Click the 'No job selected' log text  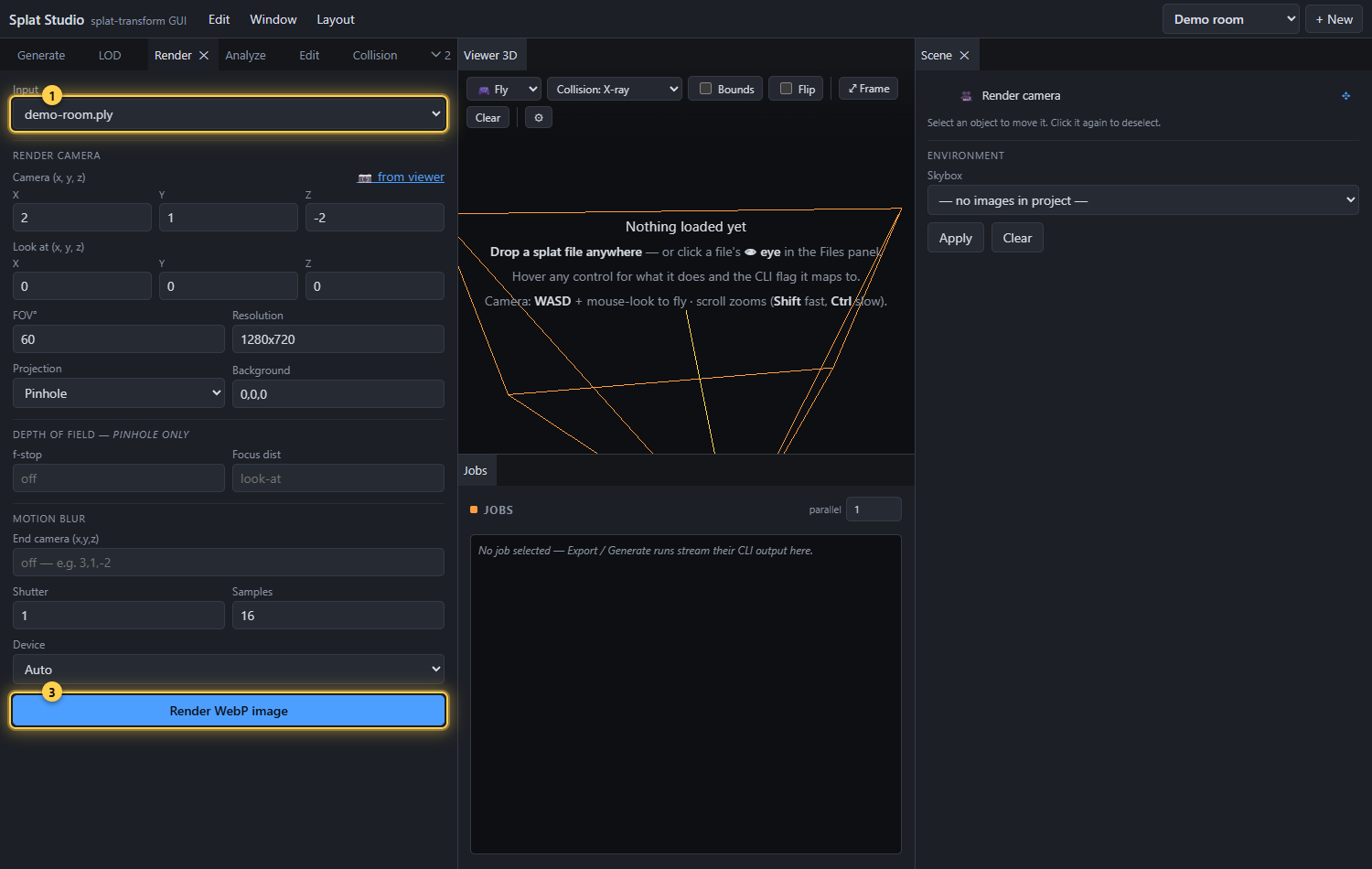[x=646, y=551]
